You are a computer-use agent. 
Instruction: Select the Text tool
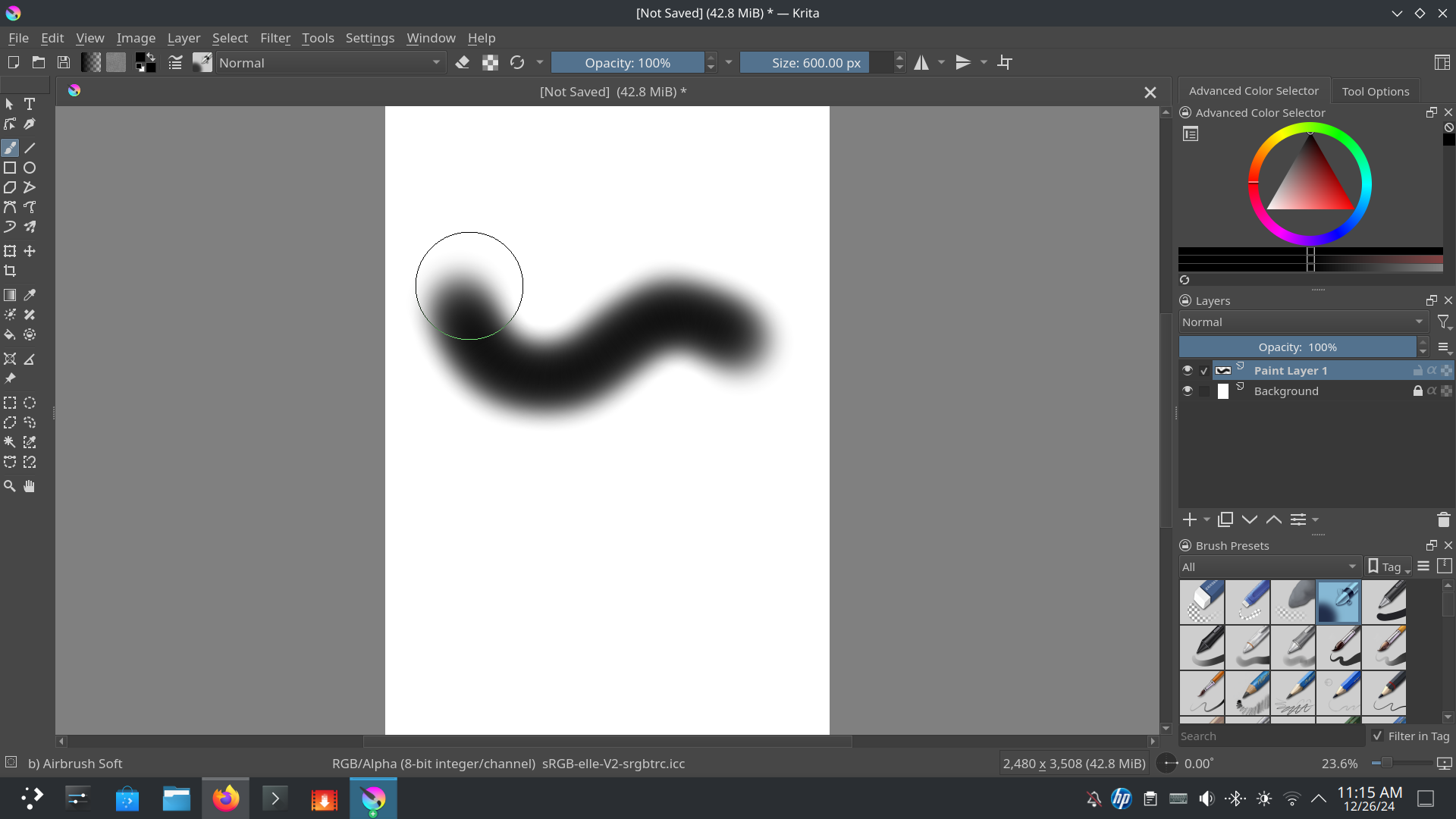coord(30,104)
